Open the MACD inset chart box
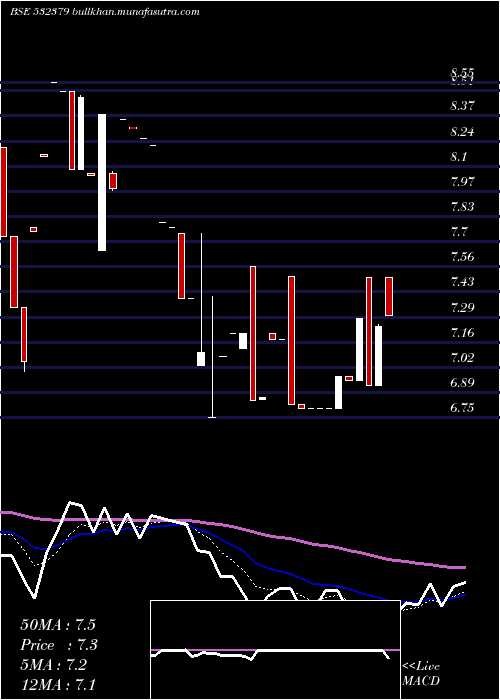 click(x=275, y=650)
